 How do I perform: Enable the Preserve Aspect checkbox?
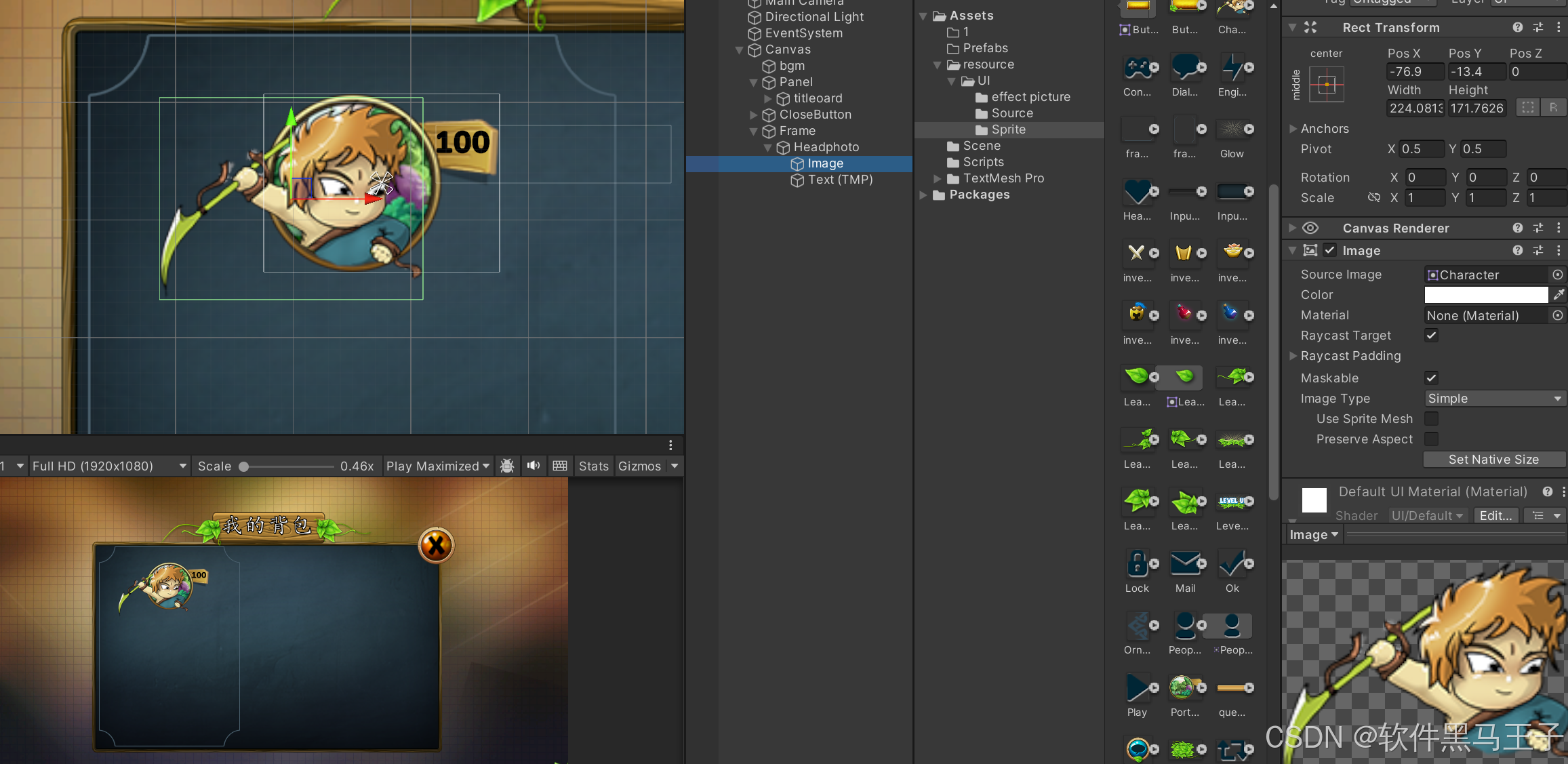click(1431, 439)
